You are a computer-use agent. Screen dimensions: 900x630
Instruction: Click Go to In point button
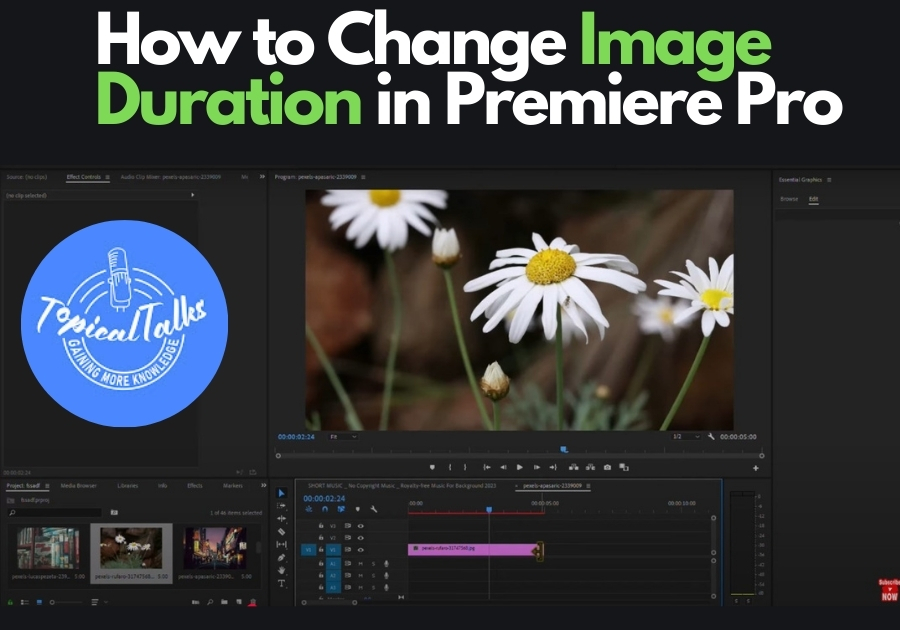pyautogui.click(x=487, y=467)
